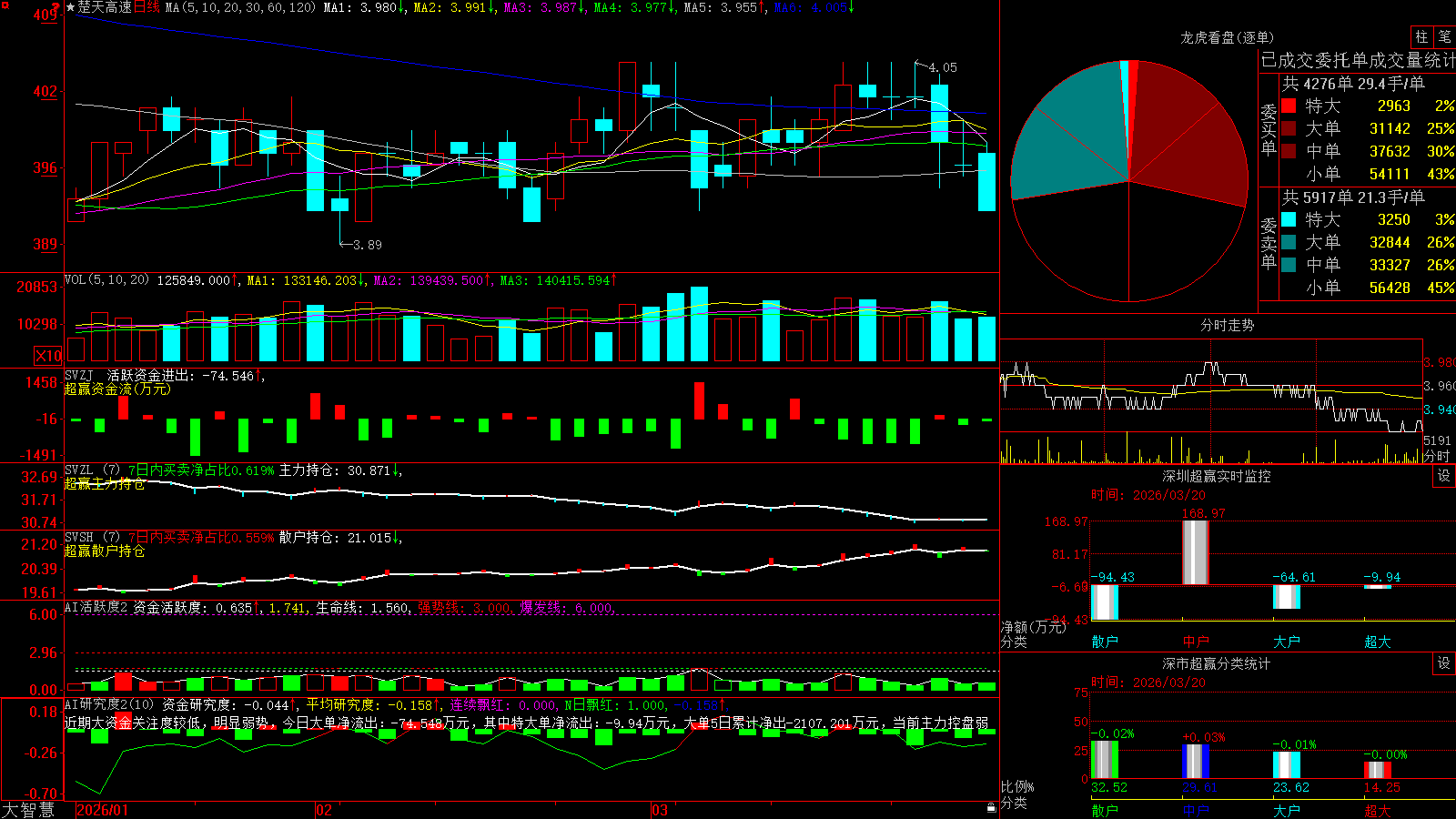Click the 强势线: 3.000 value
Viewport: 1456px width, 819px height.
click(x=464, y=607)
